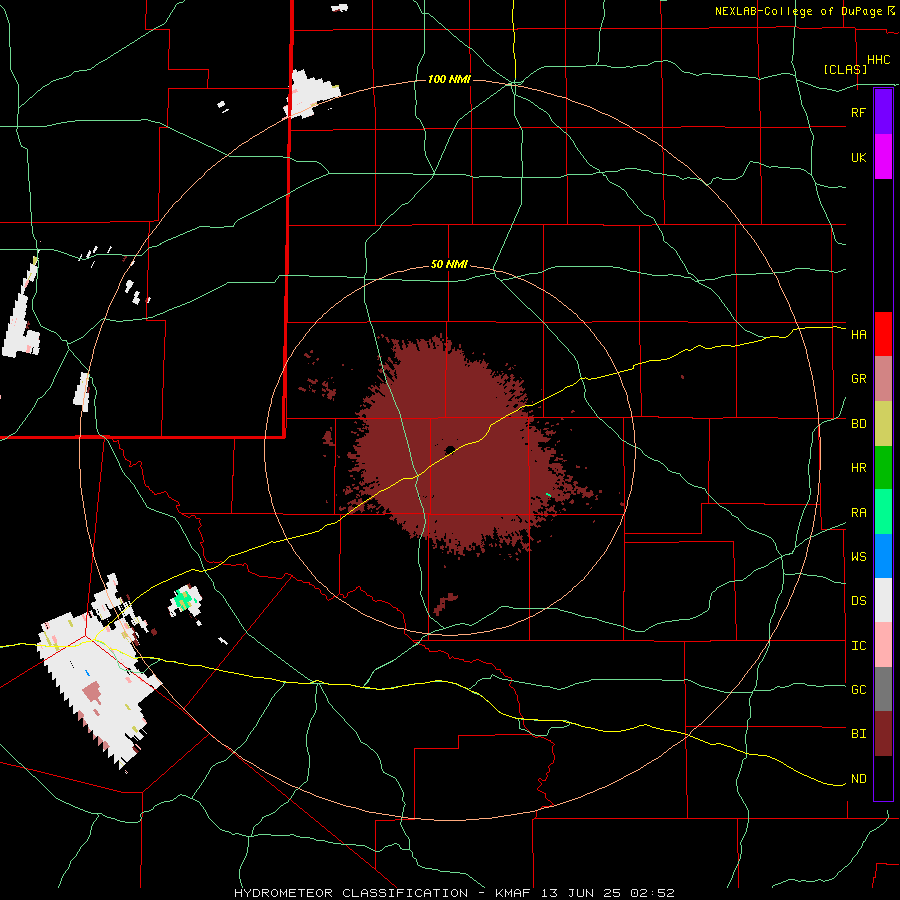Click the BD legend label

pyautogui.click(x=858, y=424)
